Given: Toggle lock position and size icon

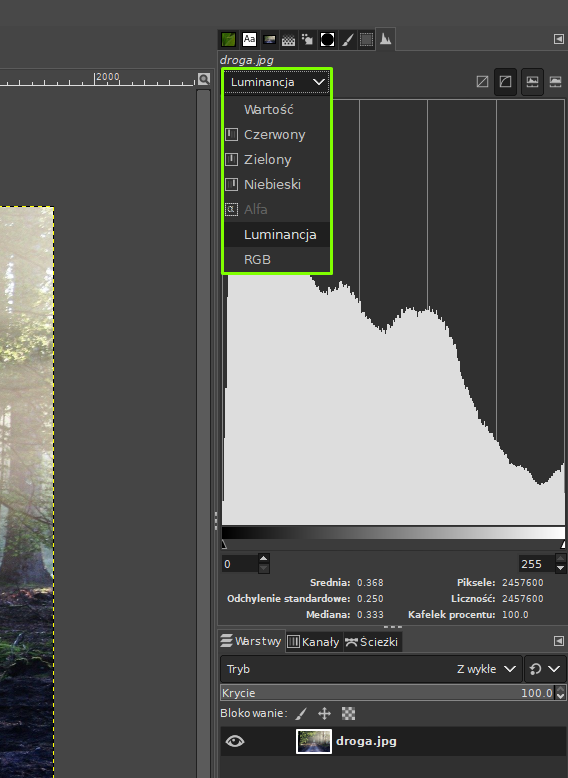Looking at the screenshot, I should click(324, 713).
